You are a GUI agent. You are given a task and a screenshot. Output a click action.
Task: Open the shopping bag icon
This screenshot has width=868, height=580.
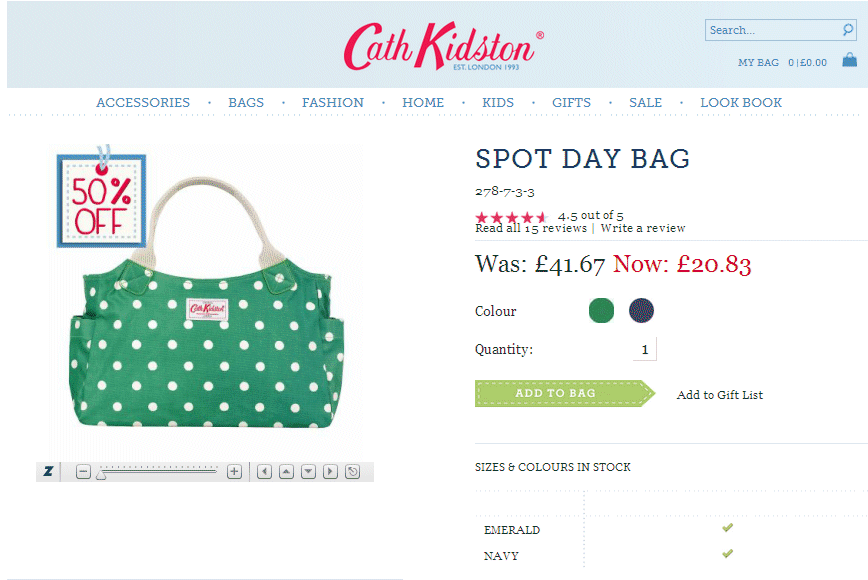click(849, 60)
